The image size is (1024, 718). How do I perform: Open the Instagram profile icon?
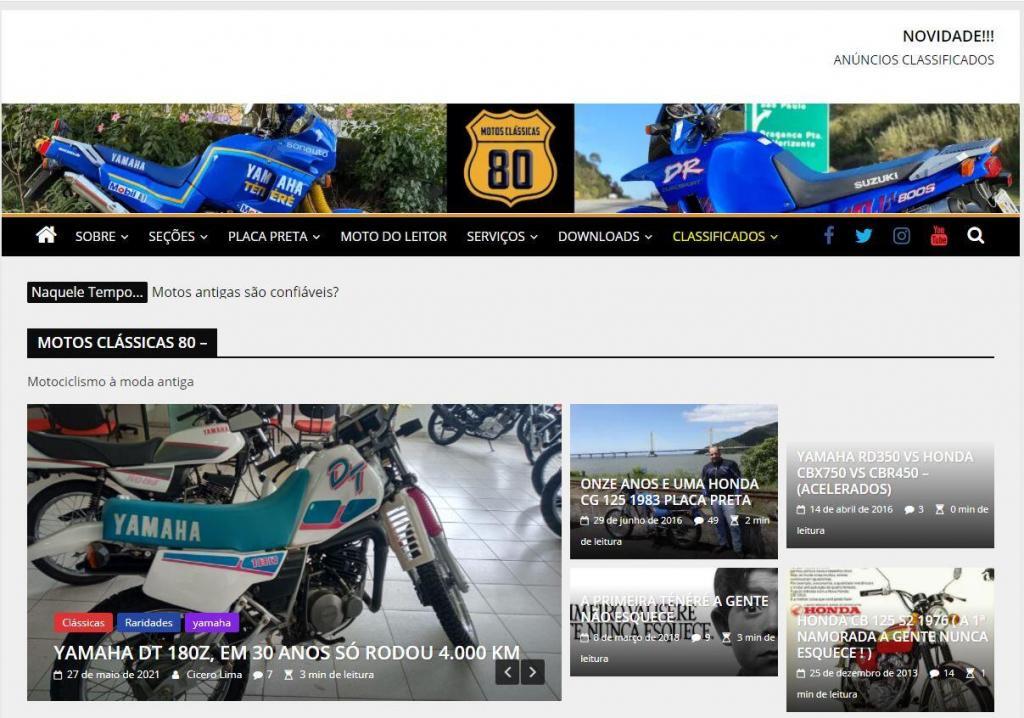click(x=901, y=236)
